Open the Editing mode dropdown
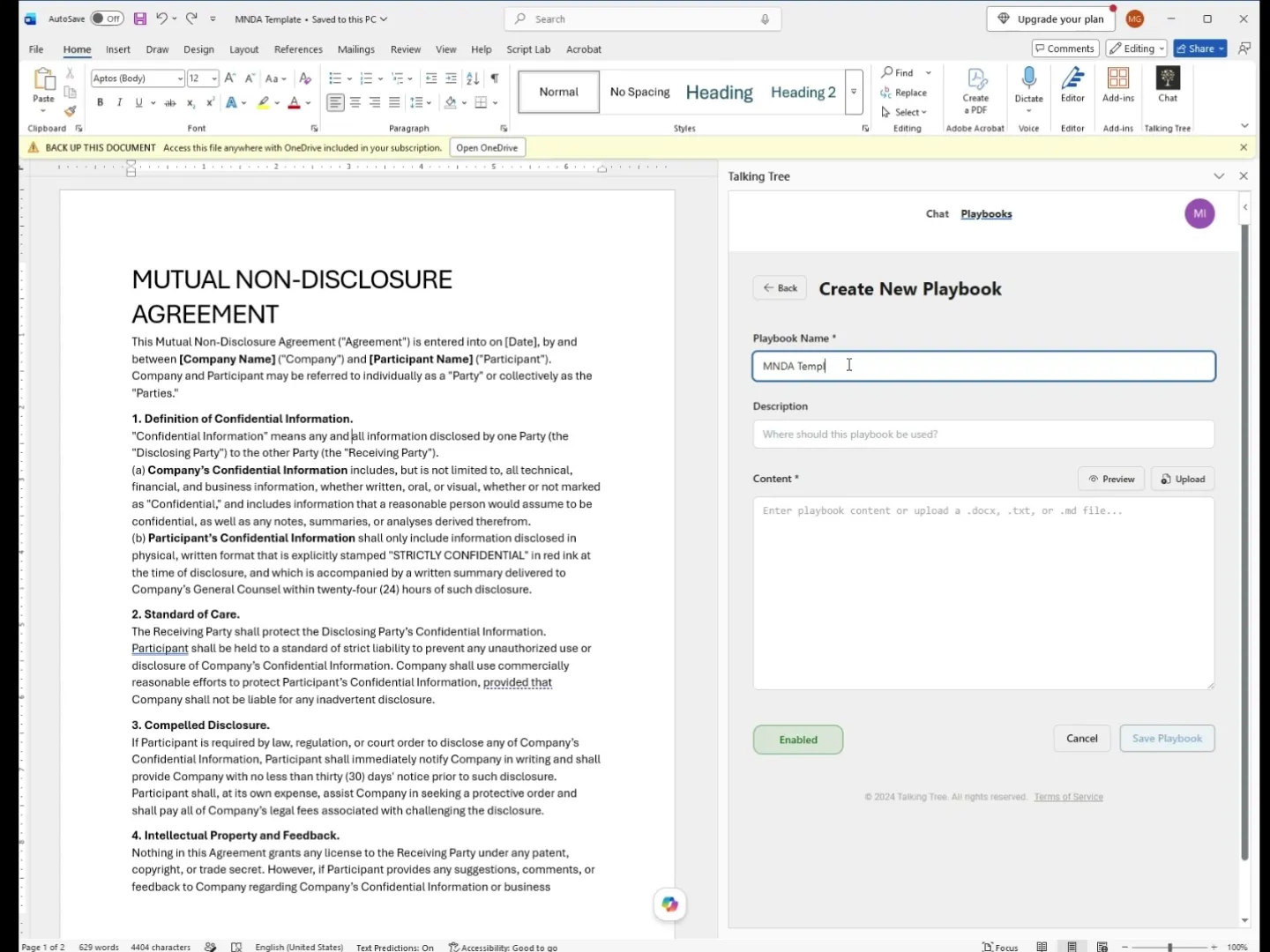 tap(1137, 48)
